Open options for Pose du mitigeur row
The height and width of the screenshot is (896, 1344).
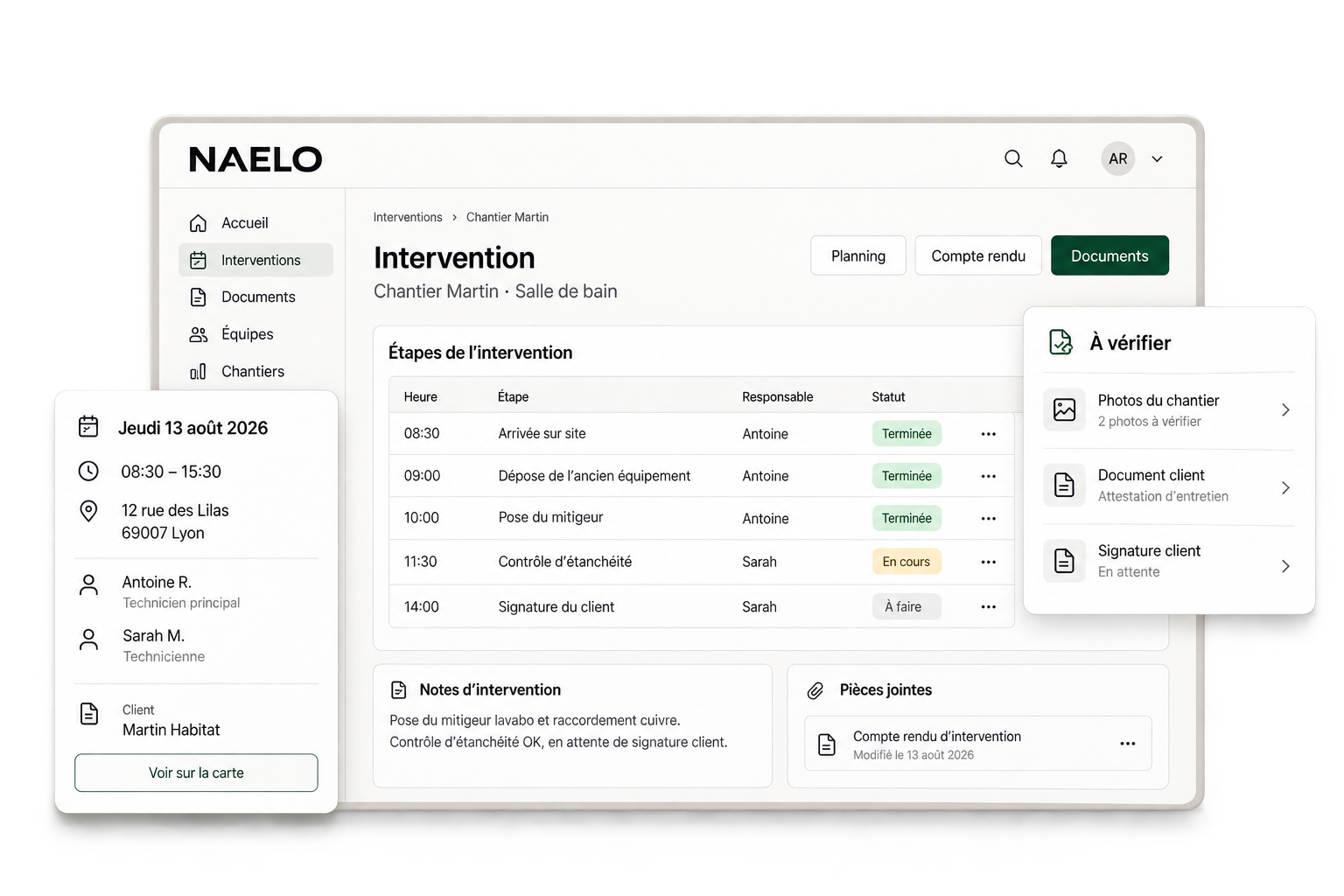pyautogui.click(x=989, y=518)
